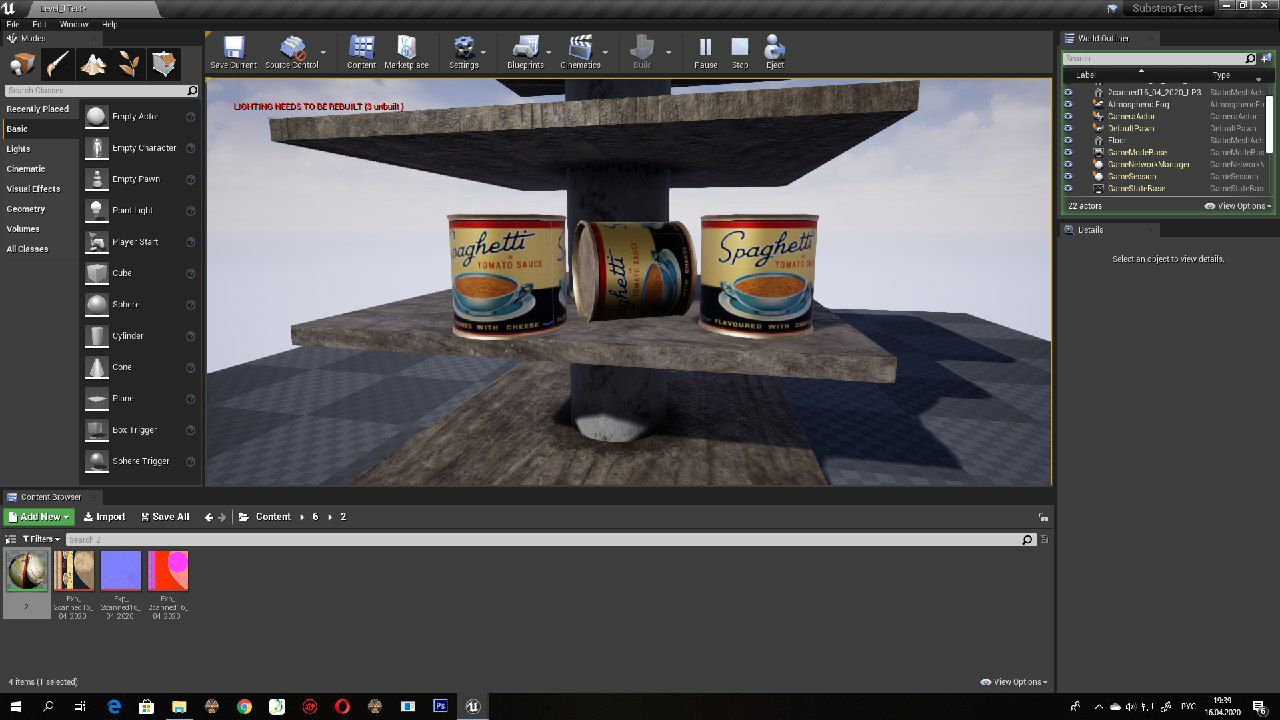The image size is (1280, 720).
Task: Open Source Control toolbar icon
Action: coord(292,52)
